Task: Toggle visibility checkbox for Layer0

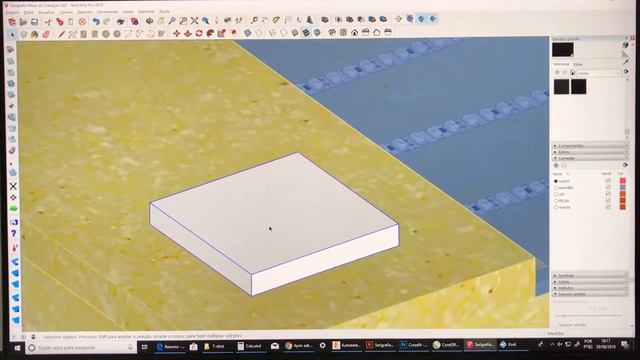Action: (608, 180)
